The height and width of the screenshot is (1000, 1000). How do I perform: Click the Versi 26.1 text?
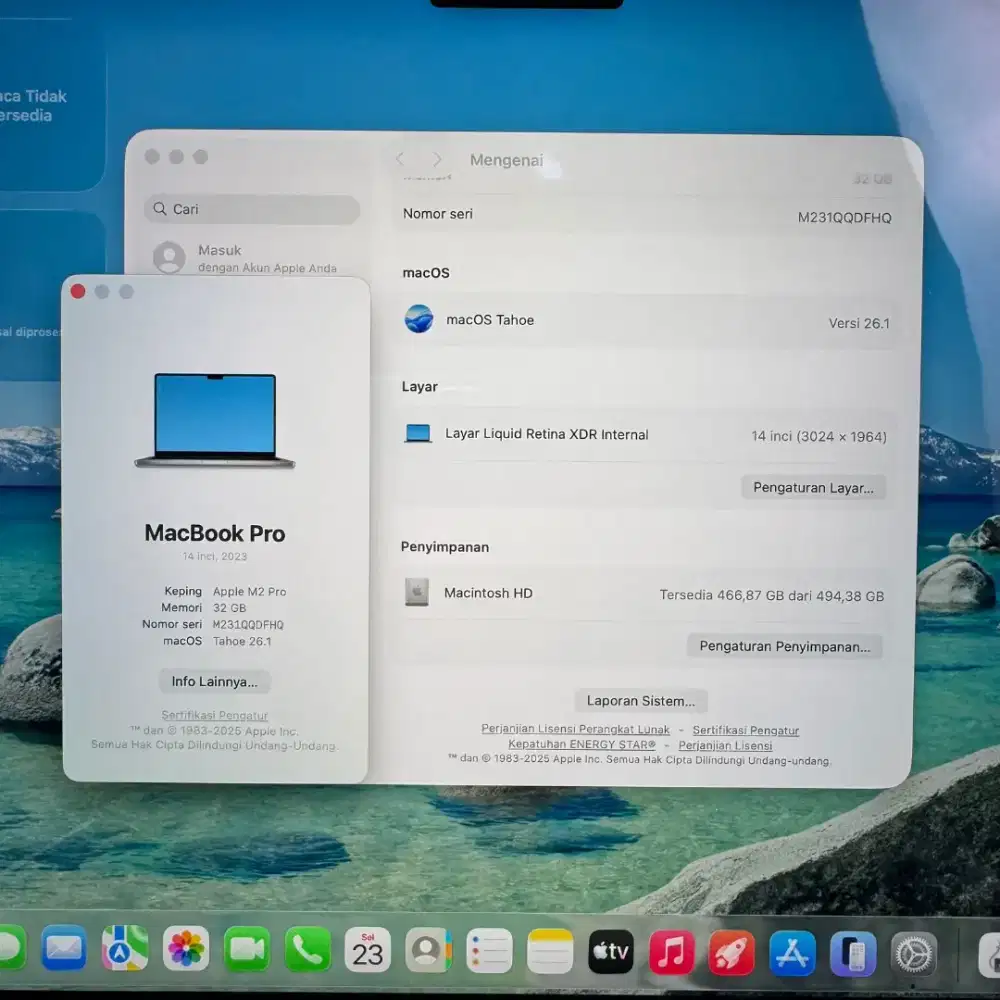coord(858,323)
